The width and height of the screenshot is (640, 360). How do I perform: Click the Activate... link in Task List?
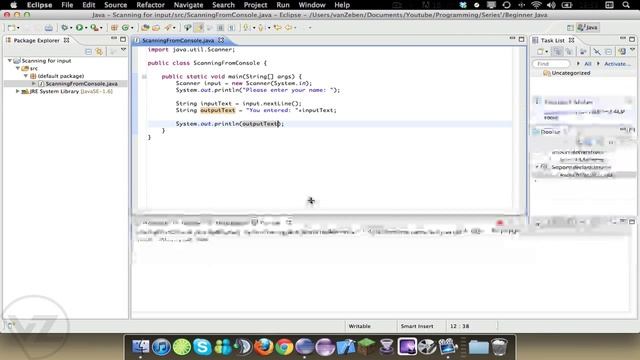coord(617,64)
